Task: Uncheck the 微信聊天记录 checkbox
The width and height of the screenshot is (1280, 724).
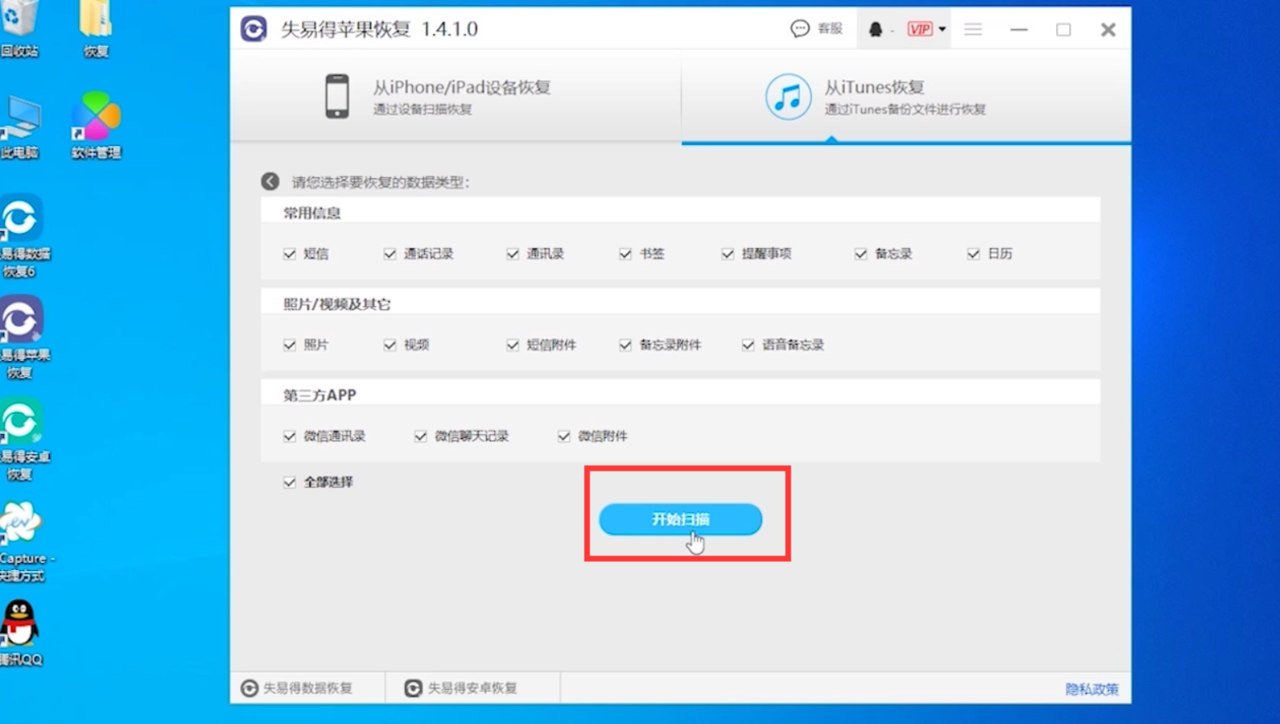Action: [421, 436]
